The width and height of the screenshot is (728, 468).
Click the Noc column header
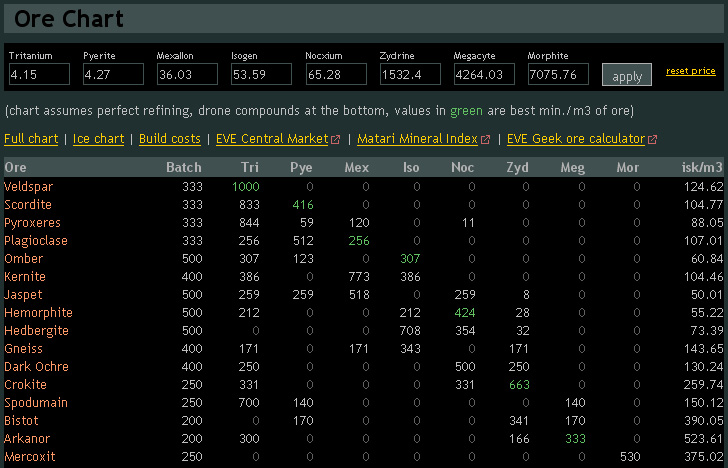point(462,167)
